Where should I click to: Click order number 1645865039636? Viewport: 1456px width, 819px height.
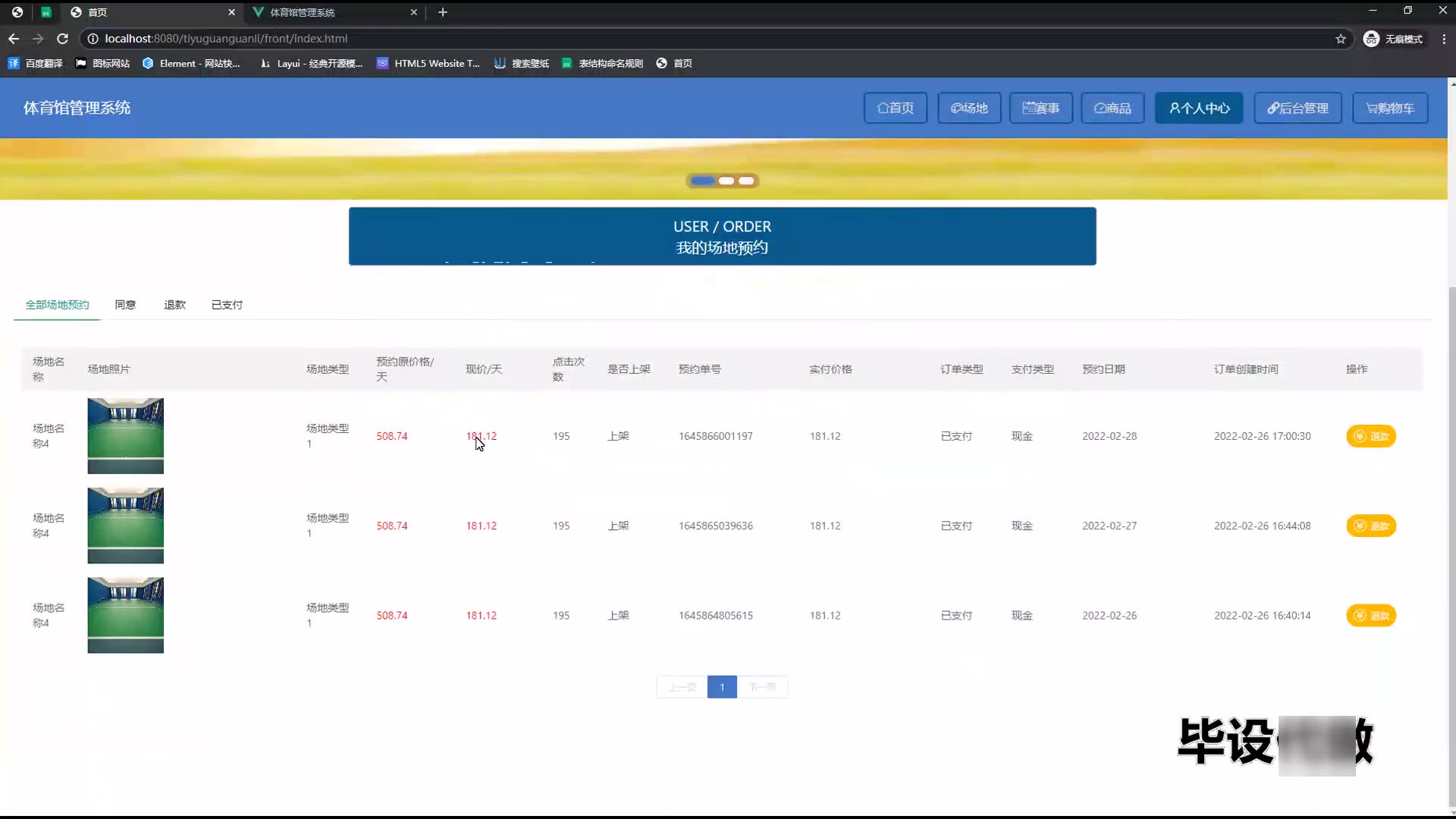[716, 526]
